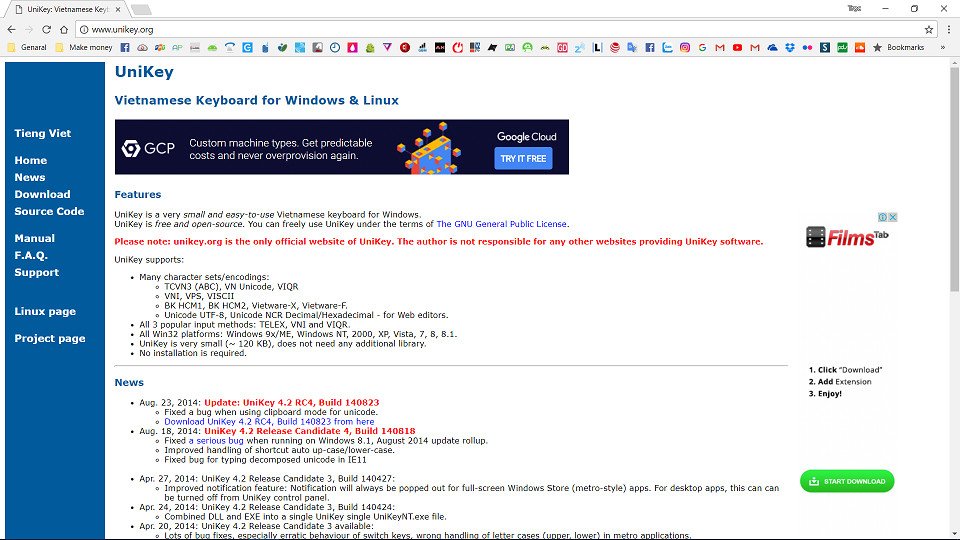This screenshot has width=960, height=540.
Task: Follow Download UniKey 4.2 RC4 Build 140823 link
Action: (x=269, y=422)
